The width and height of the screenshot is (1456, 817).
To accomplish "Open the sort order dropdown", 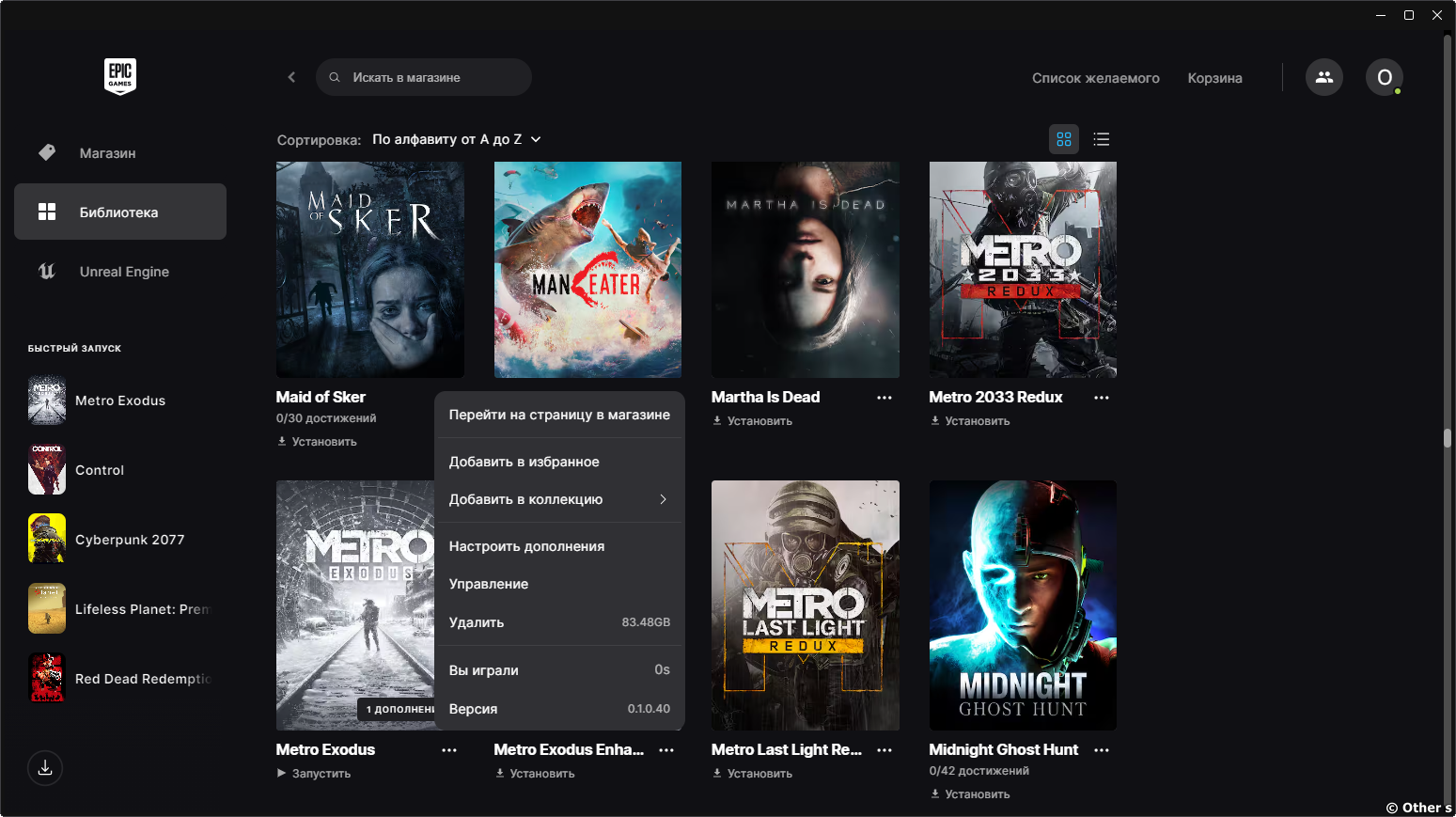I will tap(457, 139).
